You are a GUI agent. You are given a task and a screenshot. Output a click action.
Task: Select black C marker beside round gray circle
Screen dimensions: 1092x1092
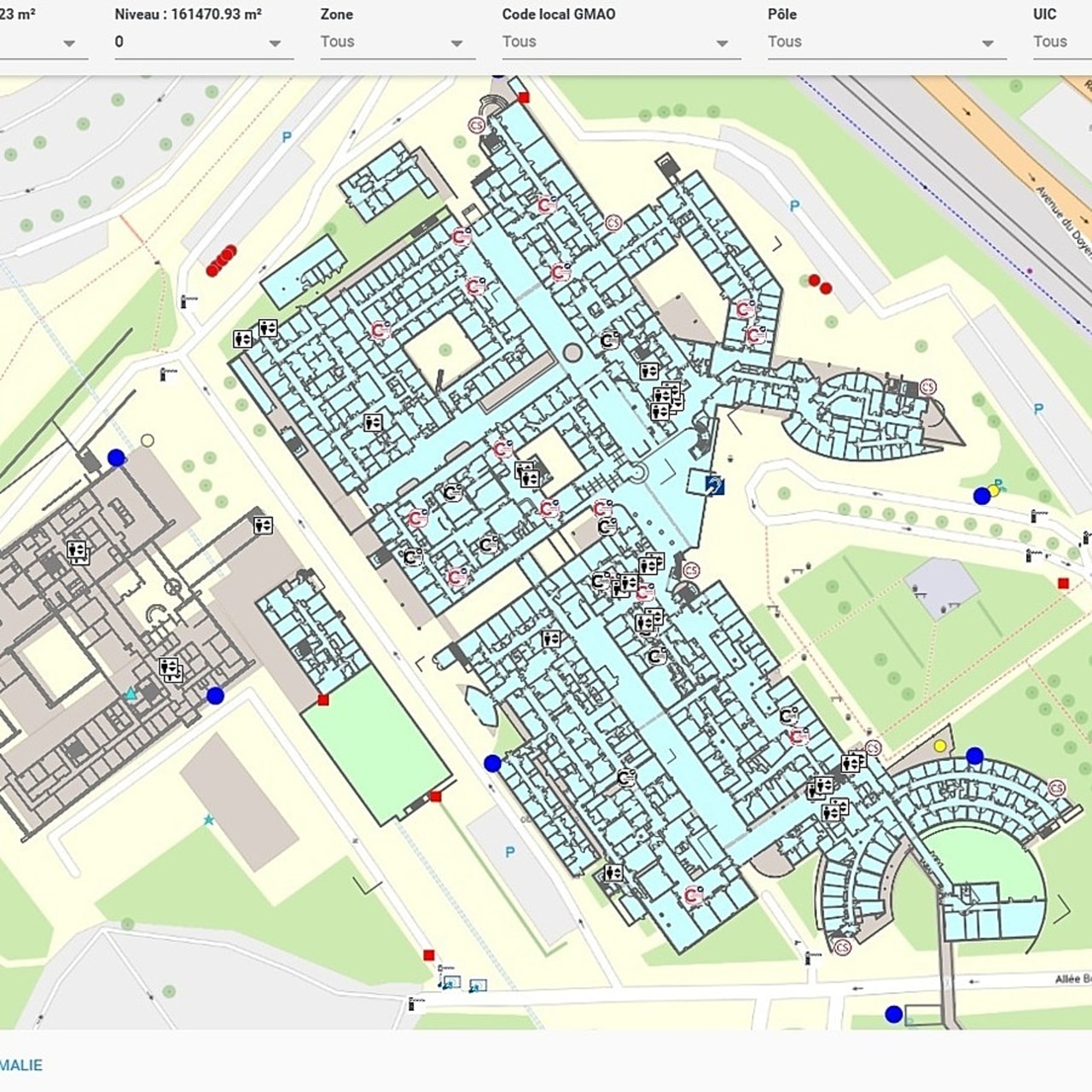point(609,340)
